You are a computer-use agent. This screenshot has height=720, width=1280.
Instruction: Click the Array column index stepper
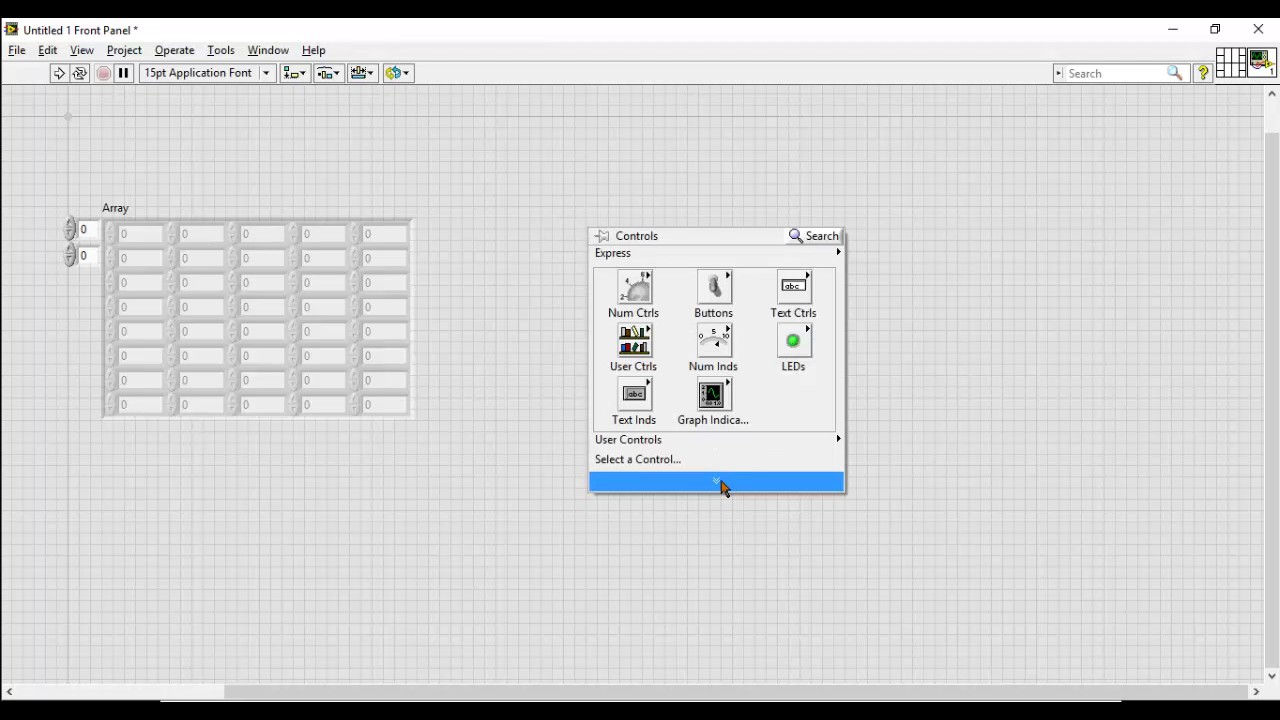pos(70,256)
